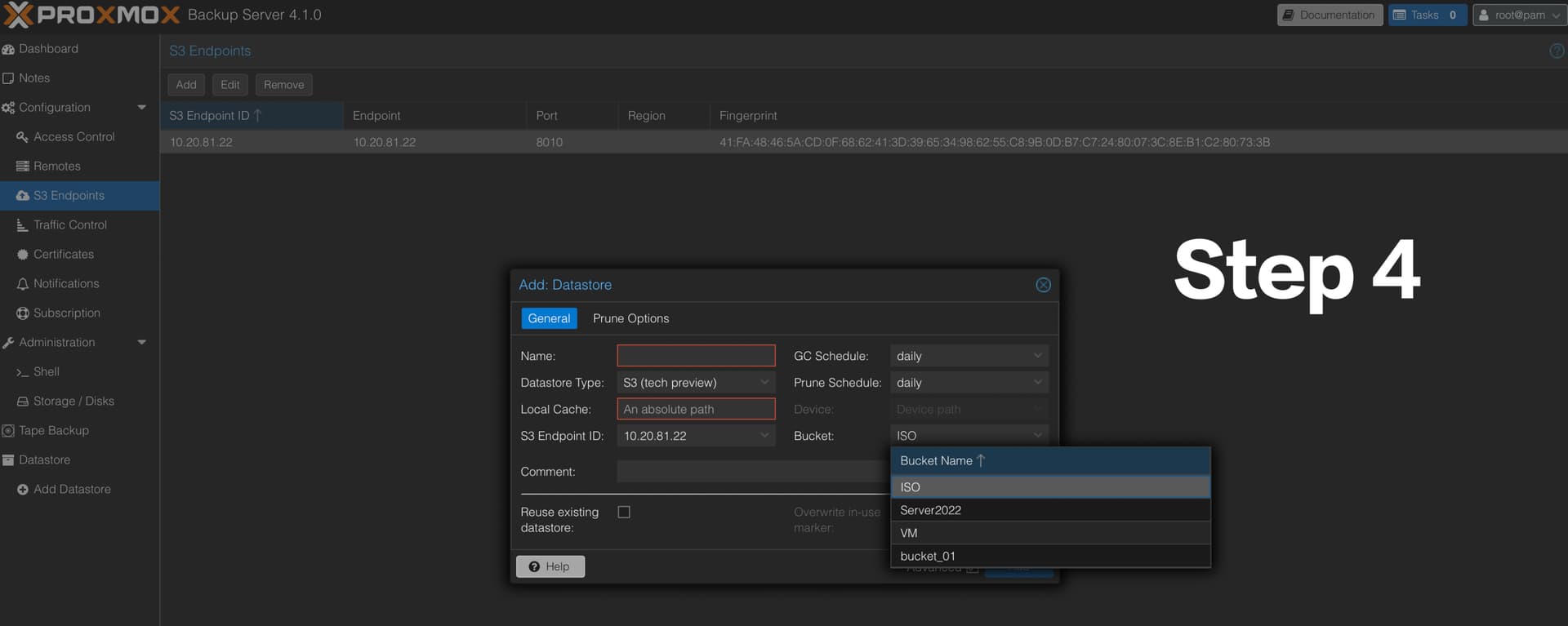Enable Reuse existing datastore checkbox
The height and width of the screenshot is (626, 1568).
pyautogui.click(x=624, y=513)
